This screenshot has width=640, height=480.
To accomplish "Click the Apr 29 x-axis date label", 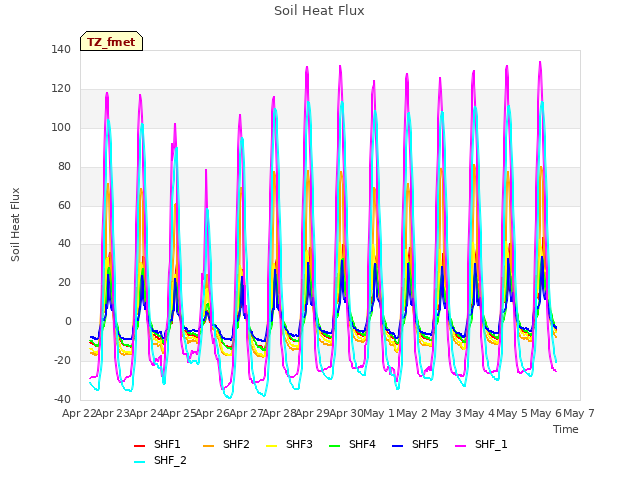I will point(312,413).
